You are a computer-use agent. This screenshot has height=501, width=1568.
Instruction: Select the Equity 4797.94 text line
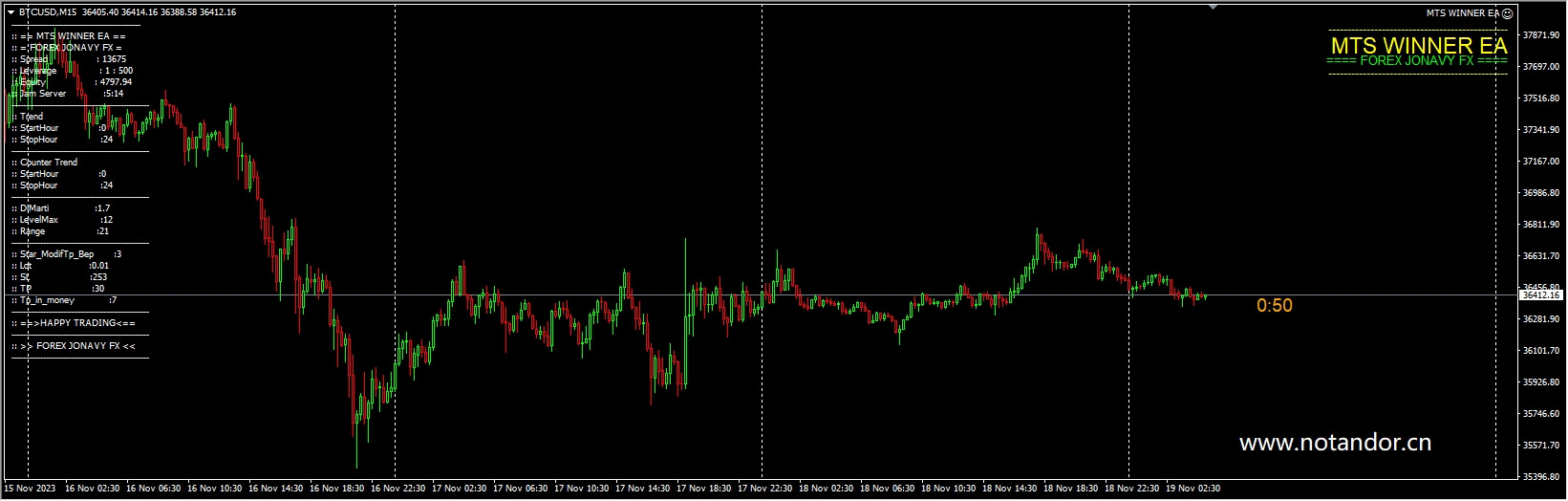75,82
